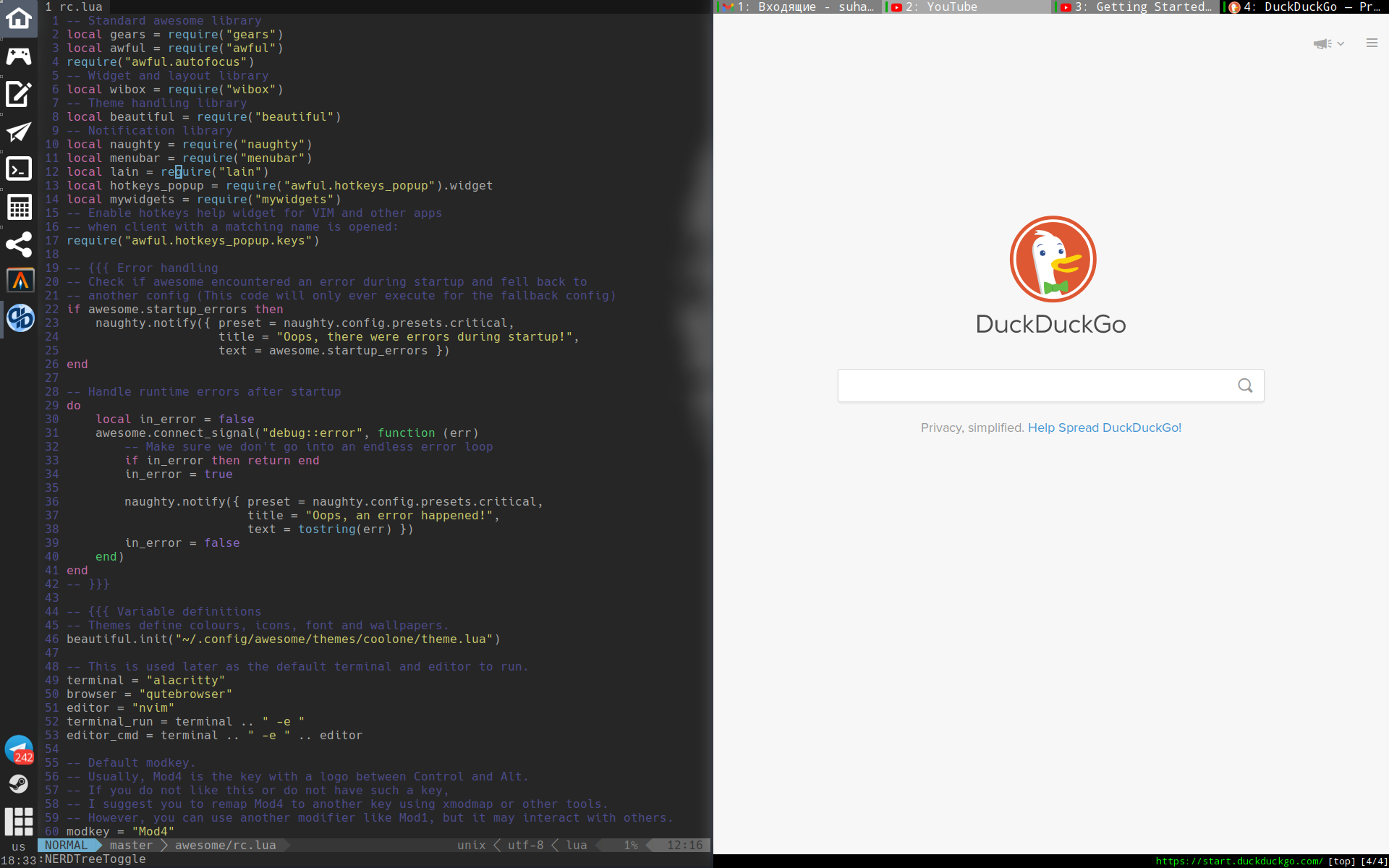
Task: Expand the megaphone dropdown on DuckDuckGo
Action: [1328, 43]
